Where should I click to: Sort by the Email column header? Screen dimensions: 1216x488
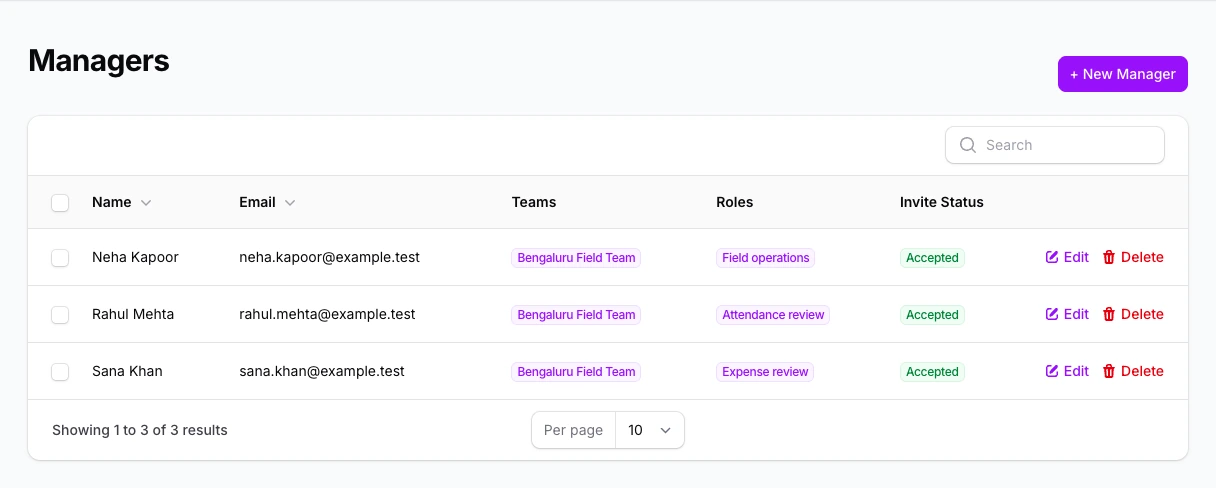tap(267, 202)
